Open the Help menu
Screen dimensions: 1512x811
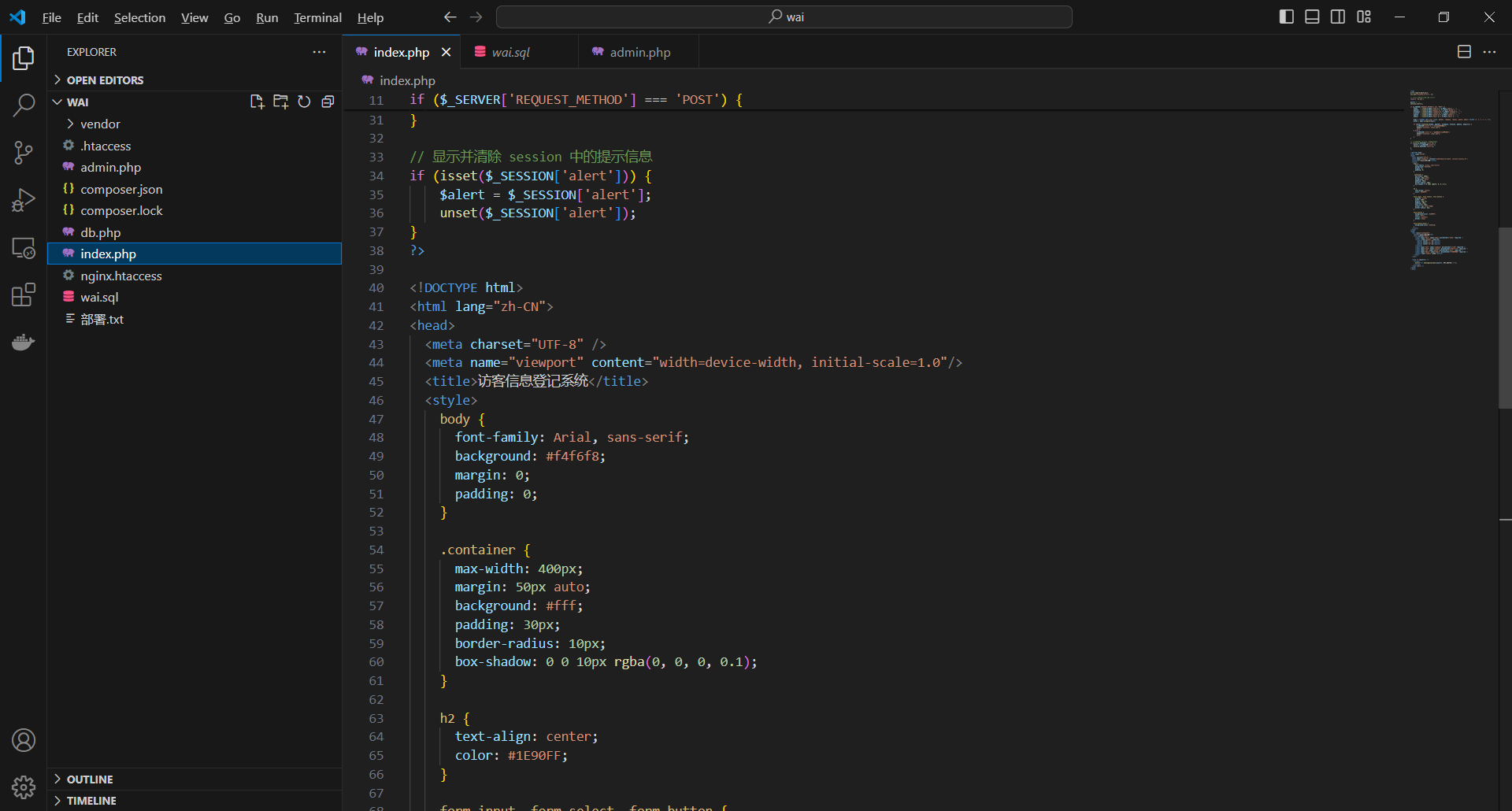[x=370, y=17]
